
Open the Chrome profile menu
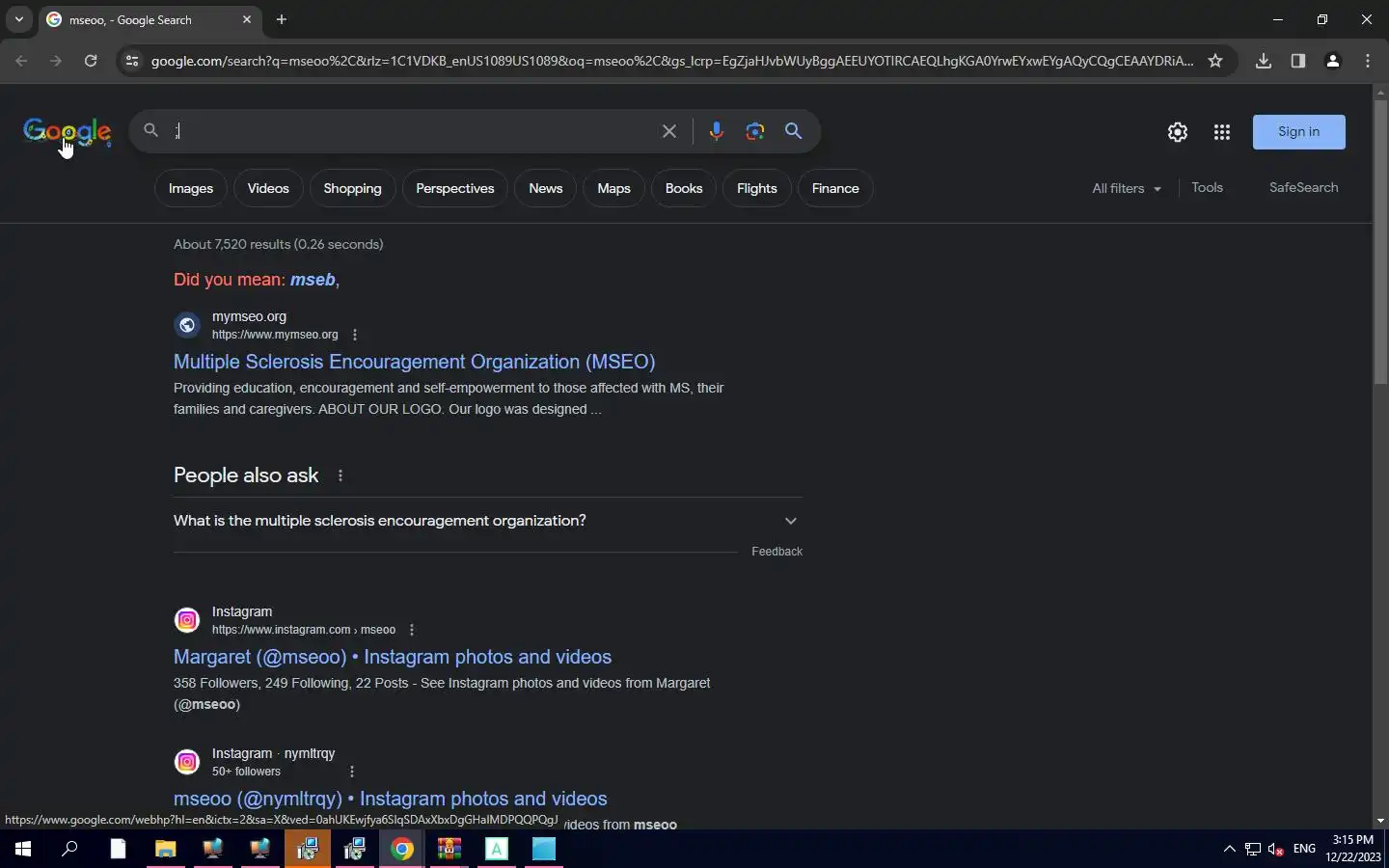(x=1333, y=61)
